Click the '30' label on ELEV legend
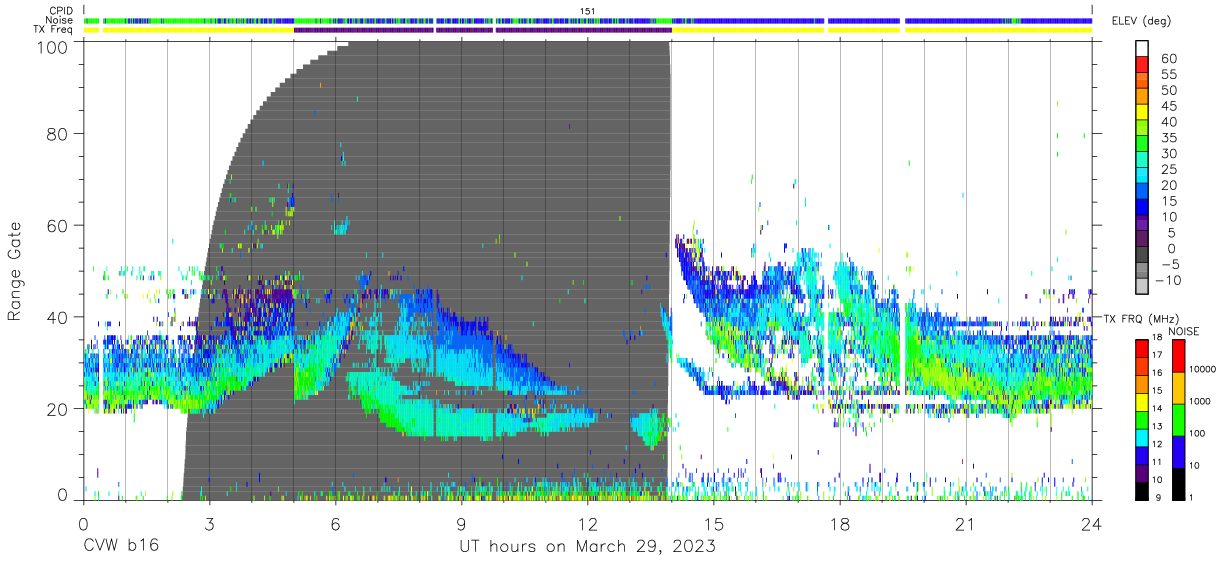 click(1167, 154)
